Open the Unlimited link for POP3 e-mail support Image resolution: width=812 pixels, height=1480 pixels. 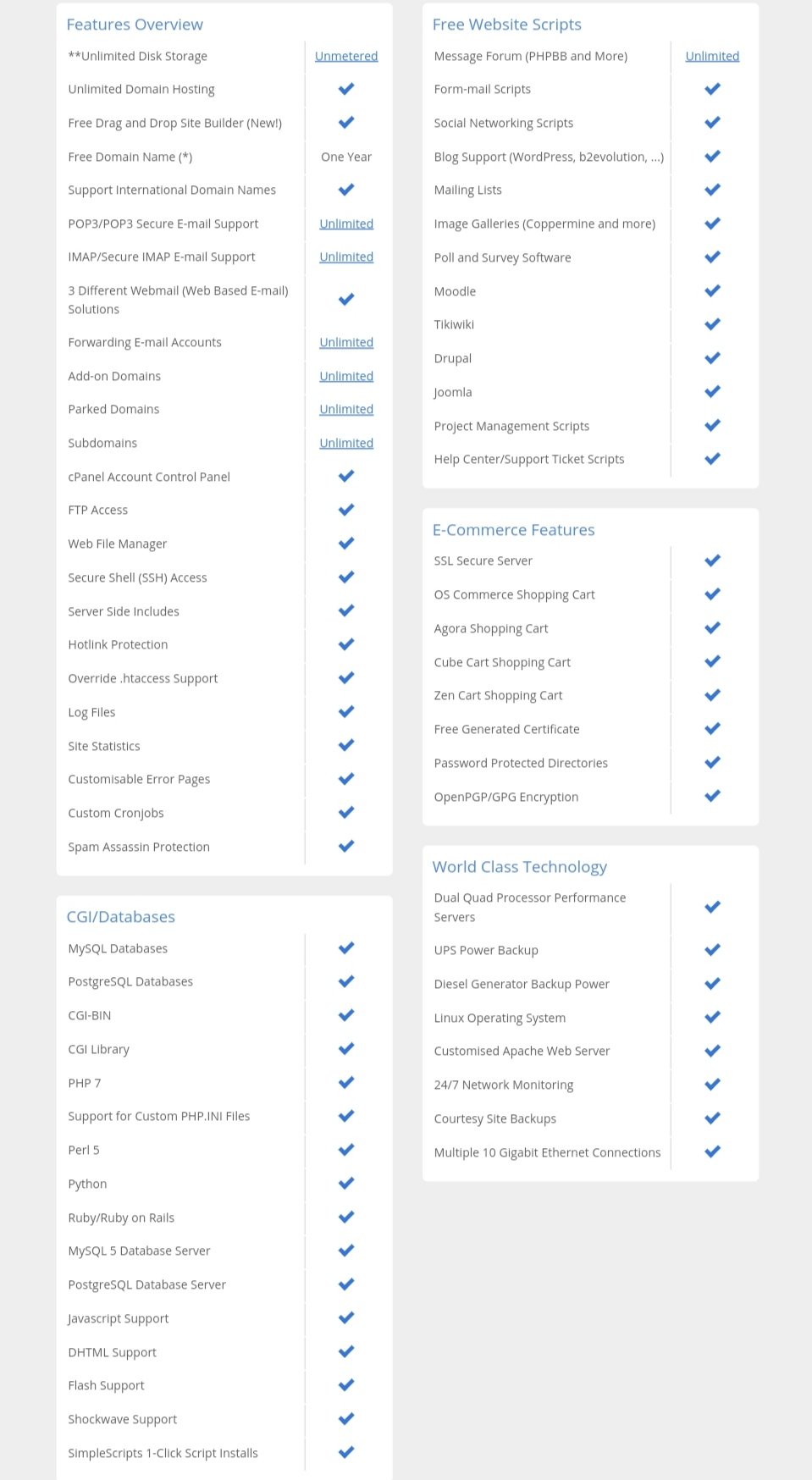(346, 224)
